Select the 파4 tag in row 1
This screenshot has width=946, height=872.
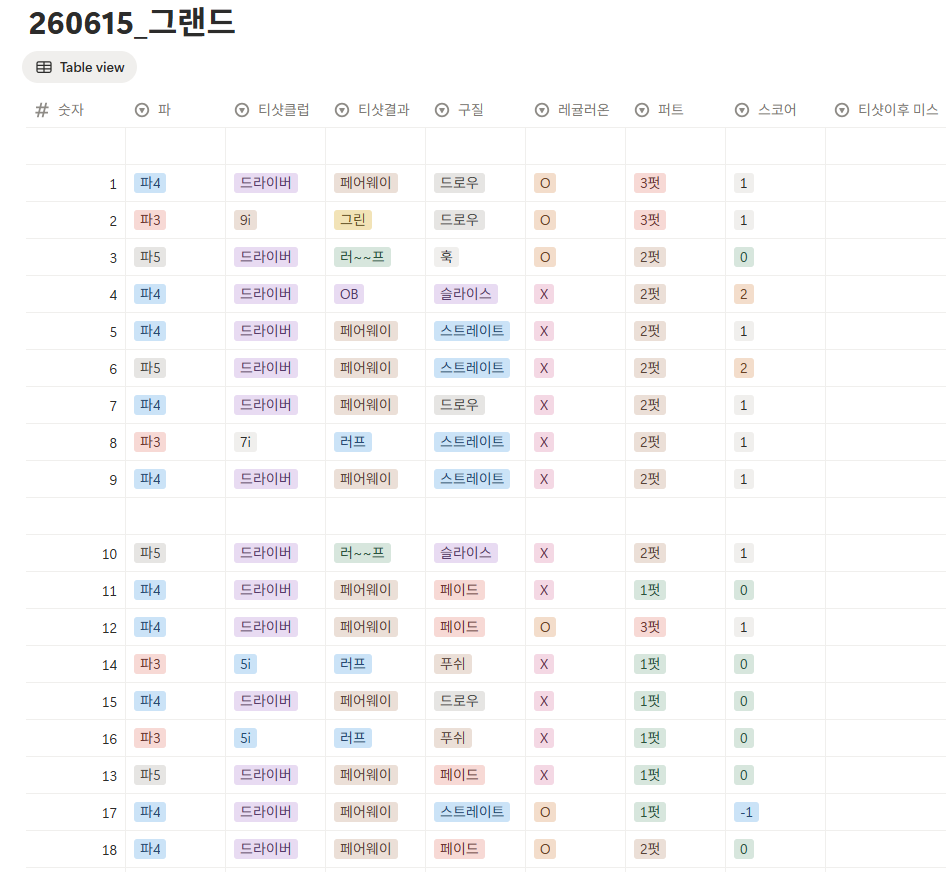(x=150, y=183)
